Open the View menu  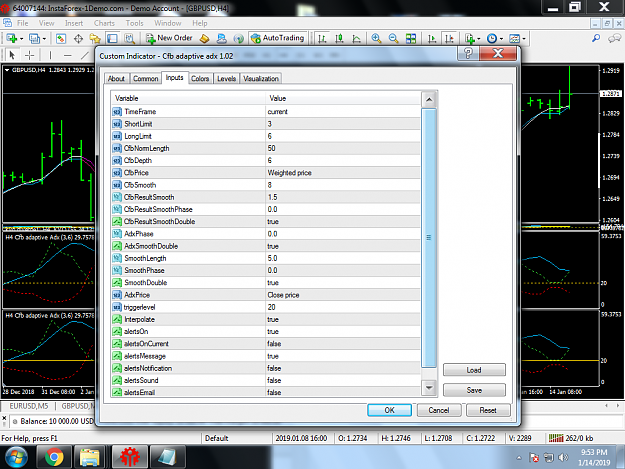47,23
